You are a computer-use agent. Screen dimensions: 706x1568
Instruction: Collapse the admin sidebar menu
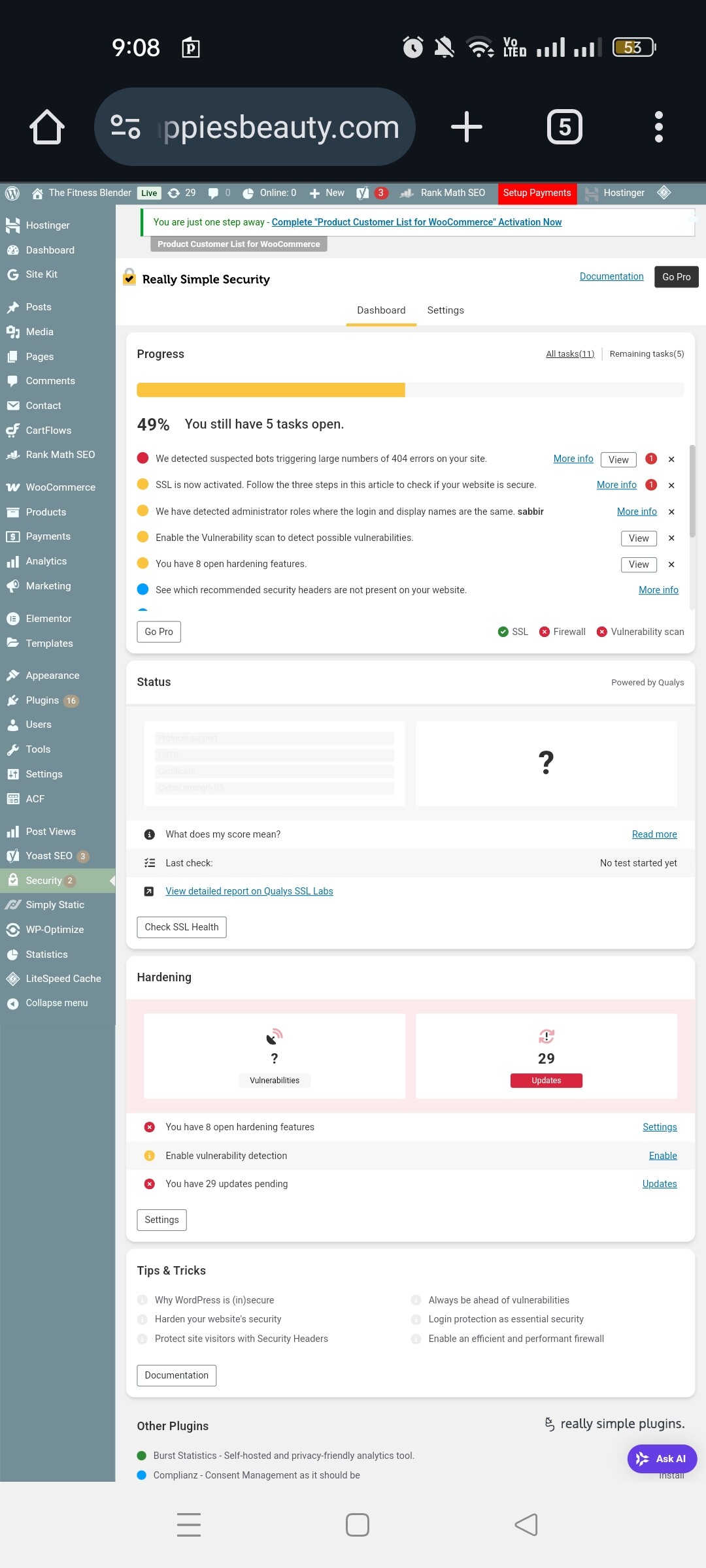[58, 1003]
